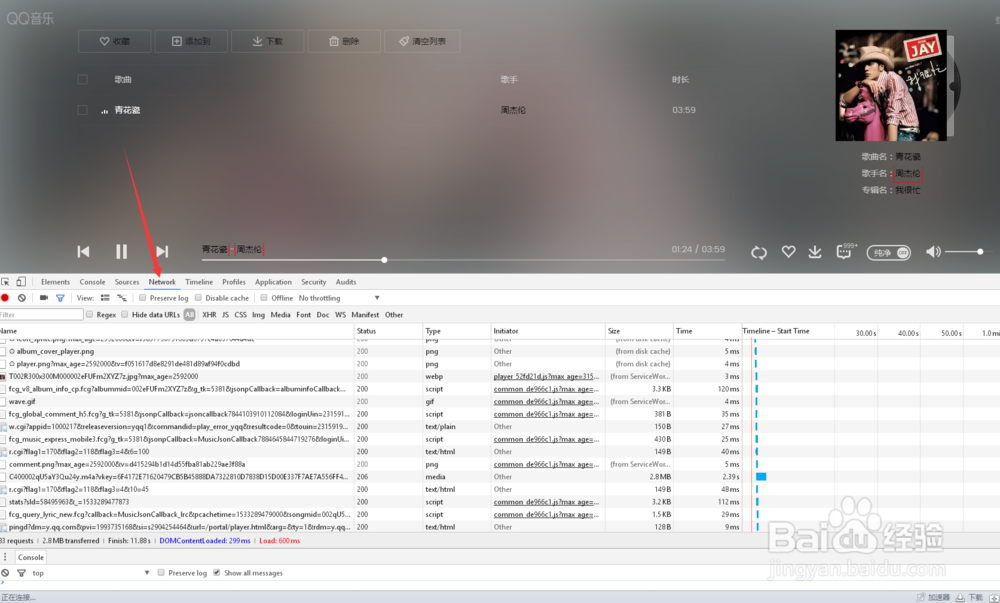Select large request rows view icon
1000x603 pixels.
(x=105, y=298)
